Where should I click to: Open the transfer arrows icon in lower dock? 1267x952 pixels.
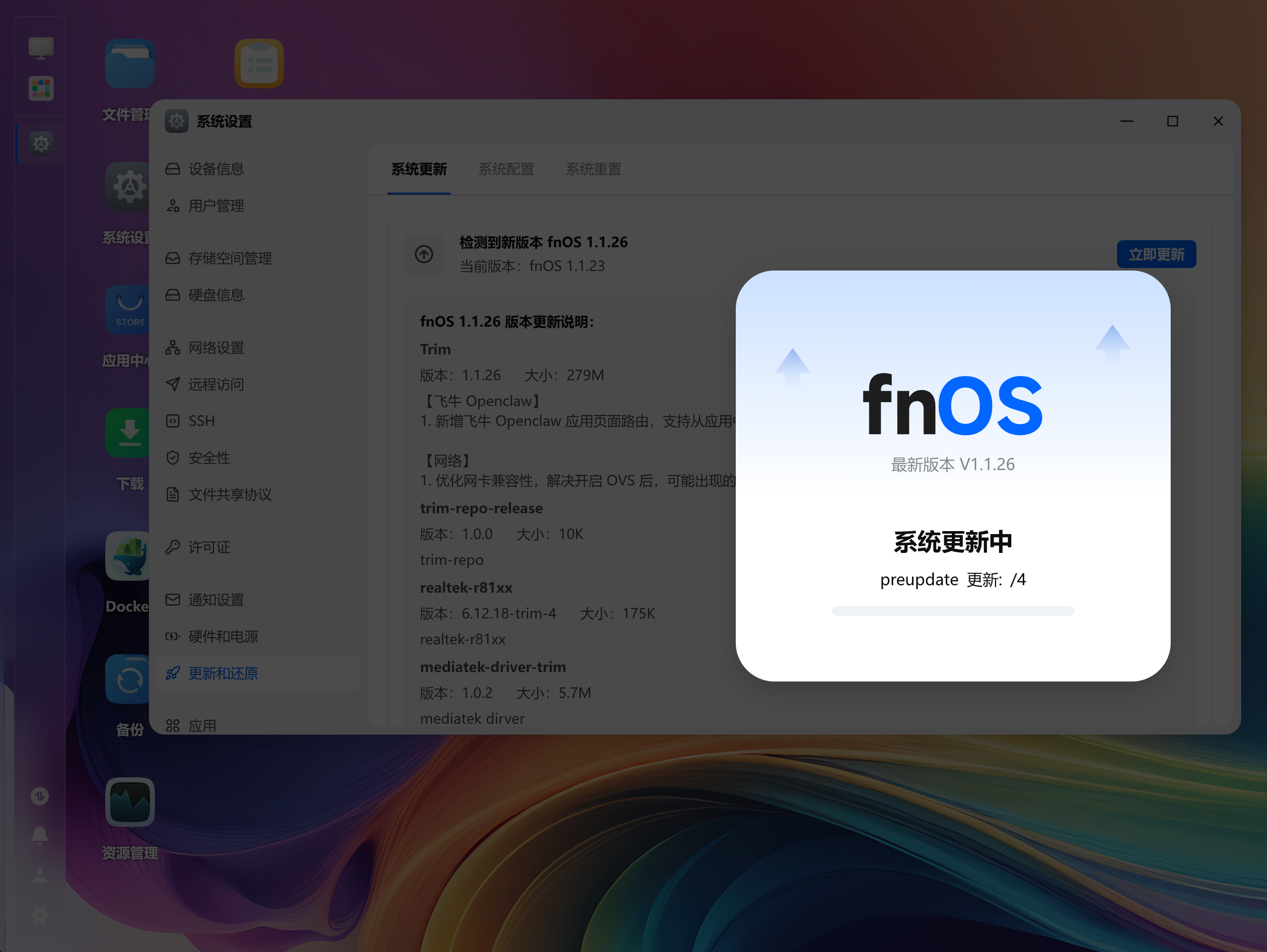click(40, 796)
